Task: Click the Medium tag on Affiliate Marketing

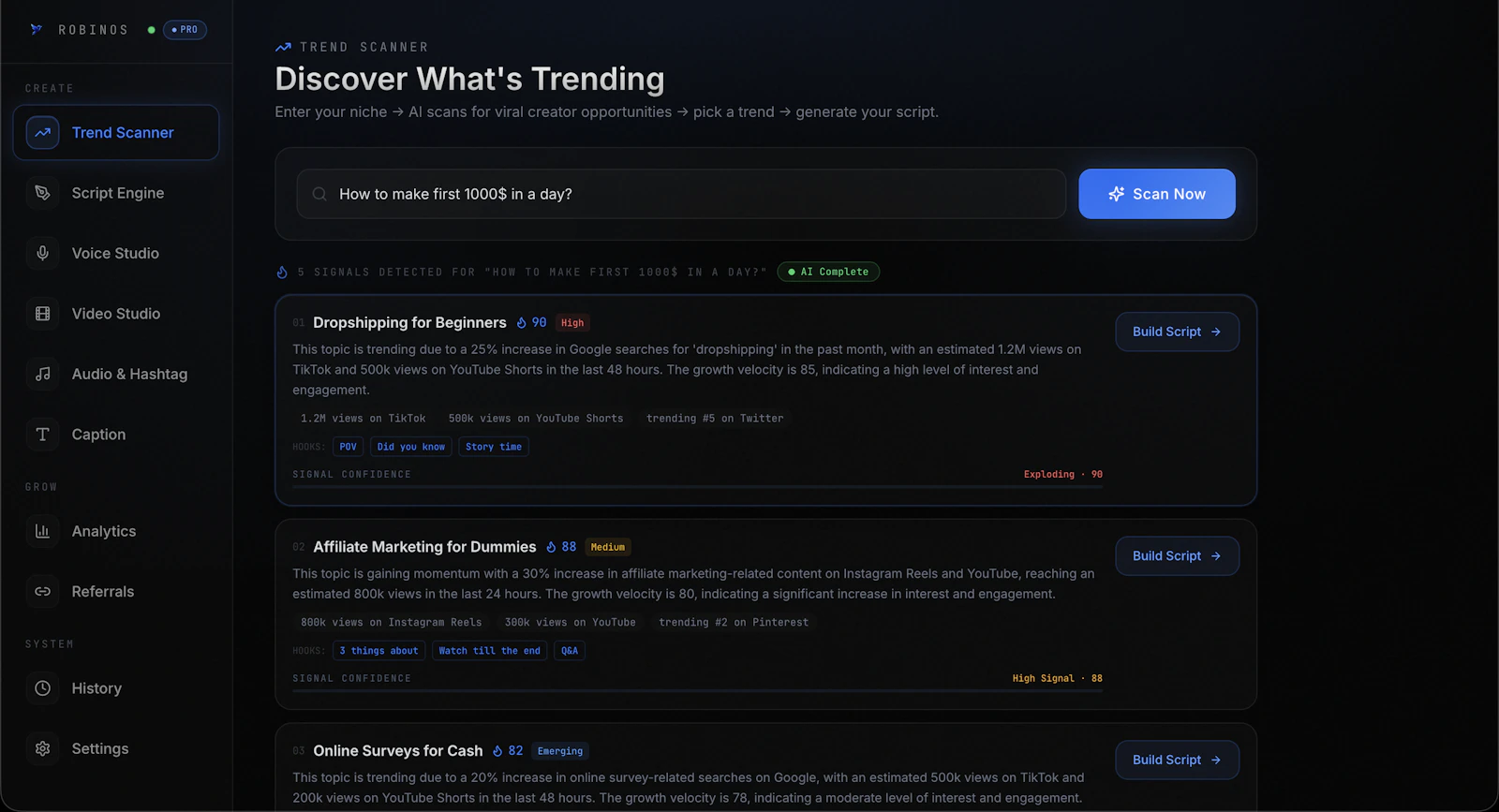Action: coord(608,547)
